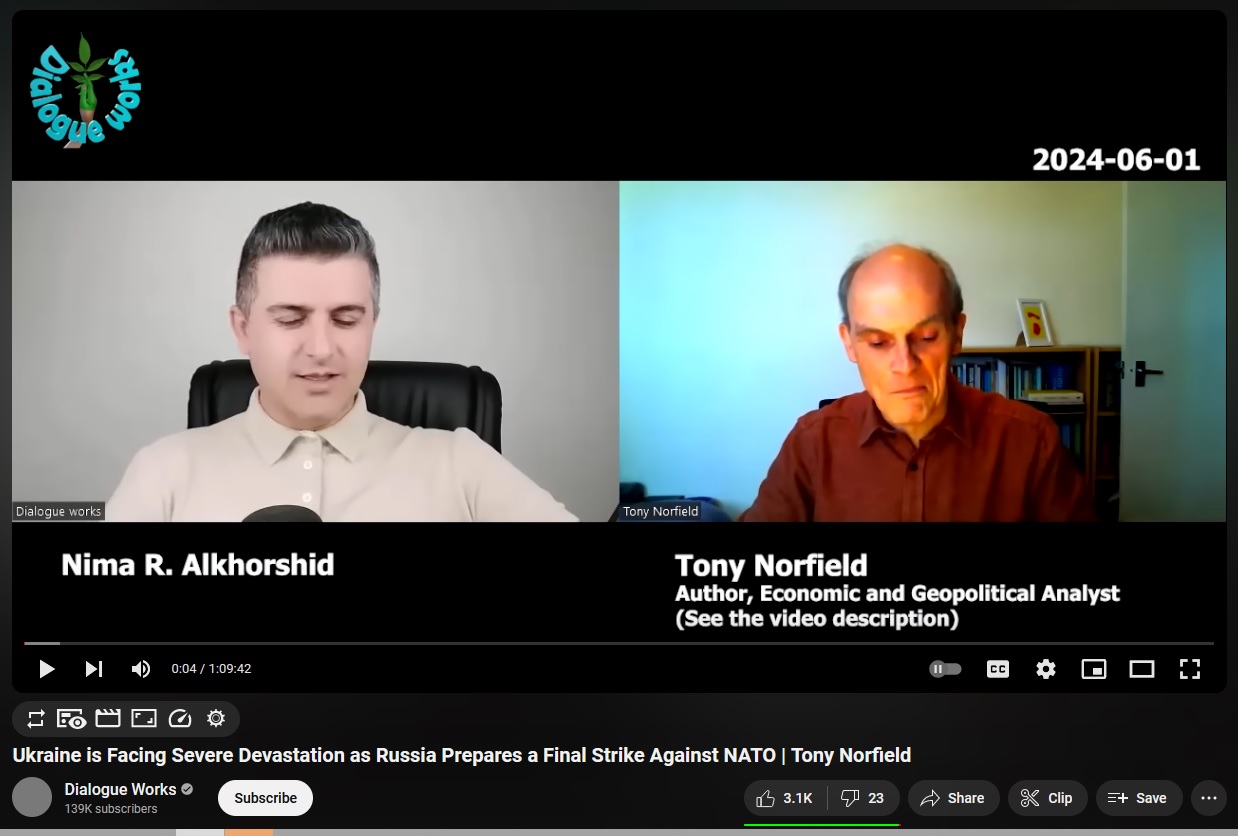Play the video
The height and width of the screenshot is (836, 1238).
(46, 669)
